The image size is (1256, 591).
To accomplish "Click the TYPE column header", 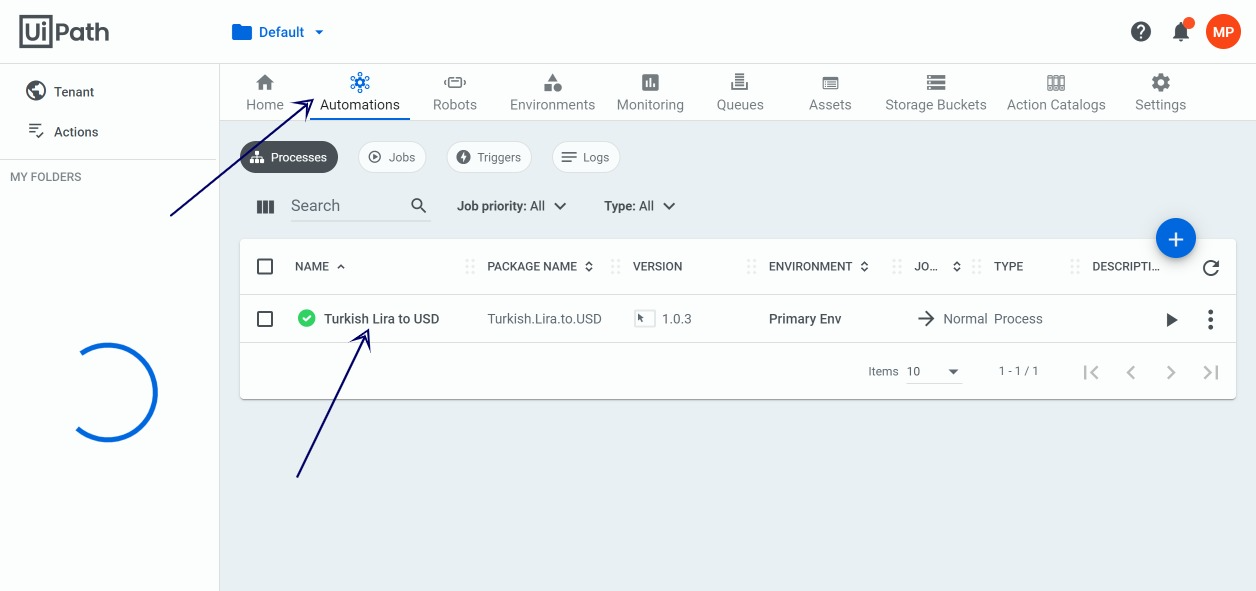I will coord(1008,267).
